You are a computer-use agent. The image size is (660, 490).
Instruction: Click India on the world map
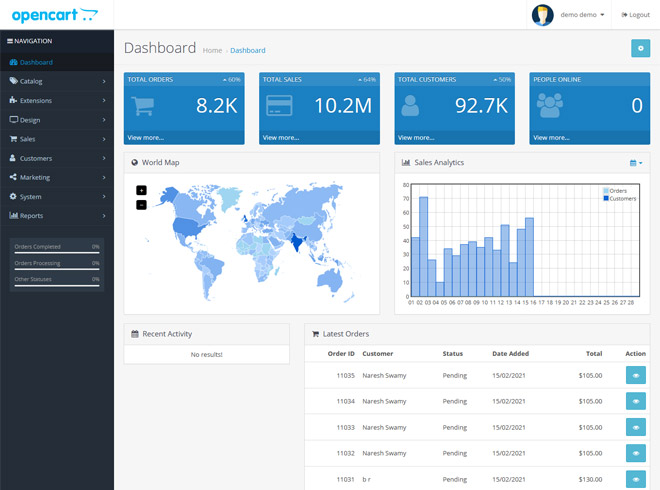point(298,242)
